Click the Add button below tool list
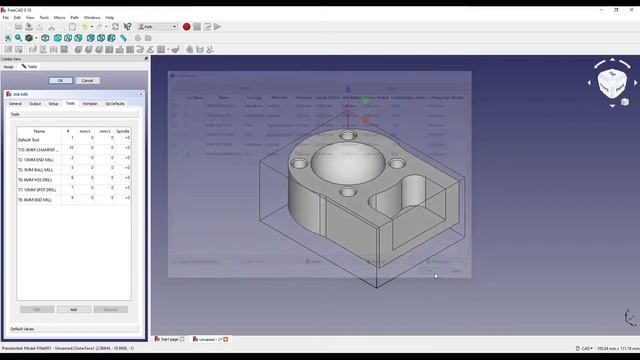 click(x=74, y=309)
